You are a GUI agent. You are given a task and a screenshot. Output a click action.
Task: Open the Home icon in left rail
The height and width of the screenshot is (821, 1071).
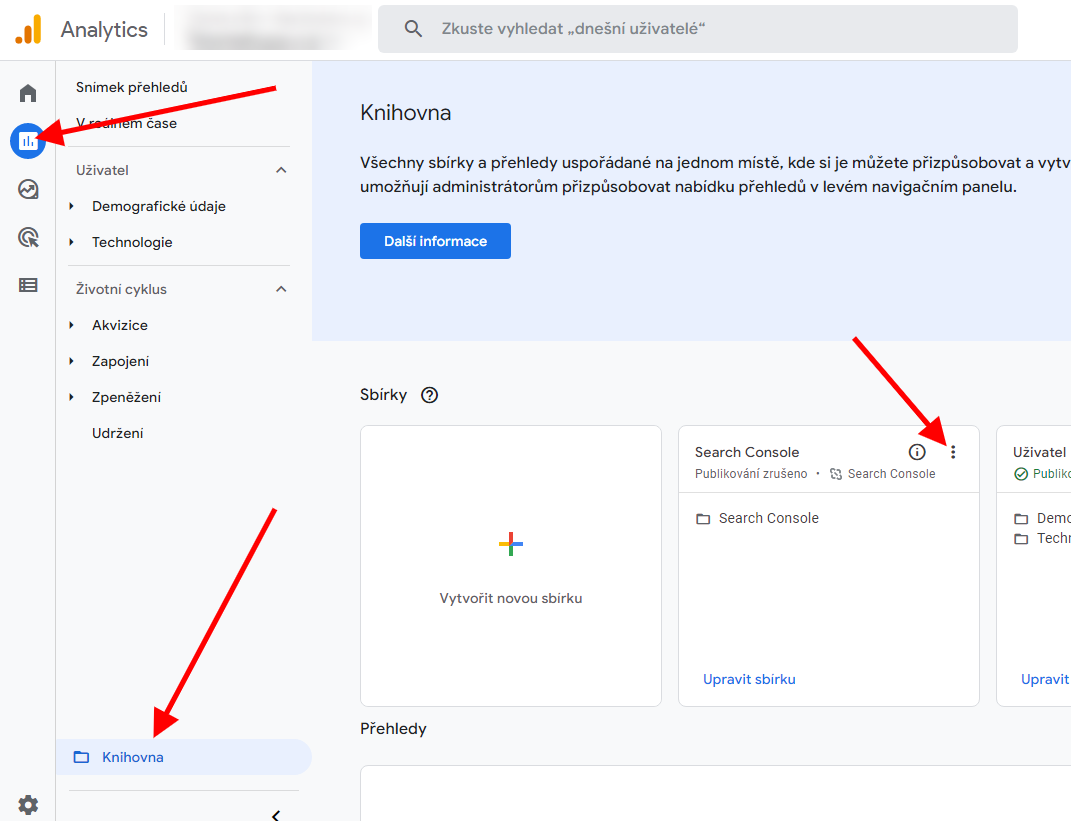[28, 94]
